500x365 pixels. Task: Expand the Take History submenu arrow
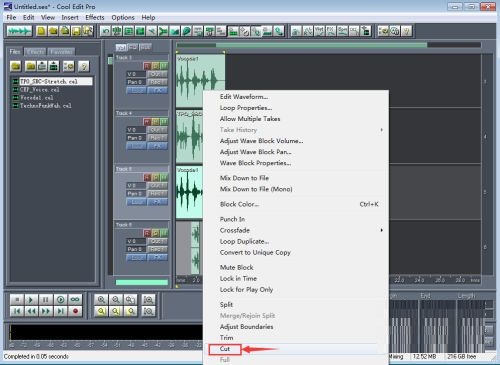(x=381, y=130)
